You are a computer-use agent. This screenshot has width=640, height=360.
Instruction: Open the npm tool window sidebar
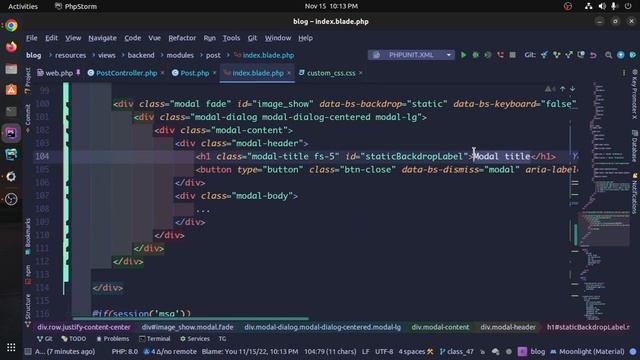click(x=28, y=274)
